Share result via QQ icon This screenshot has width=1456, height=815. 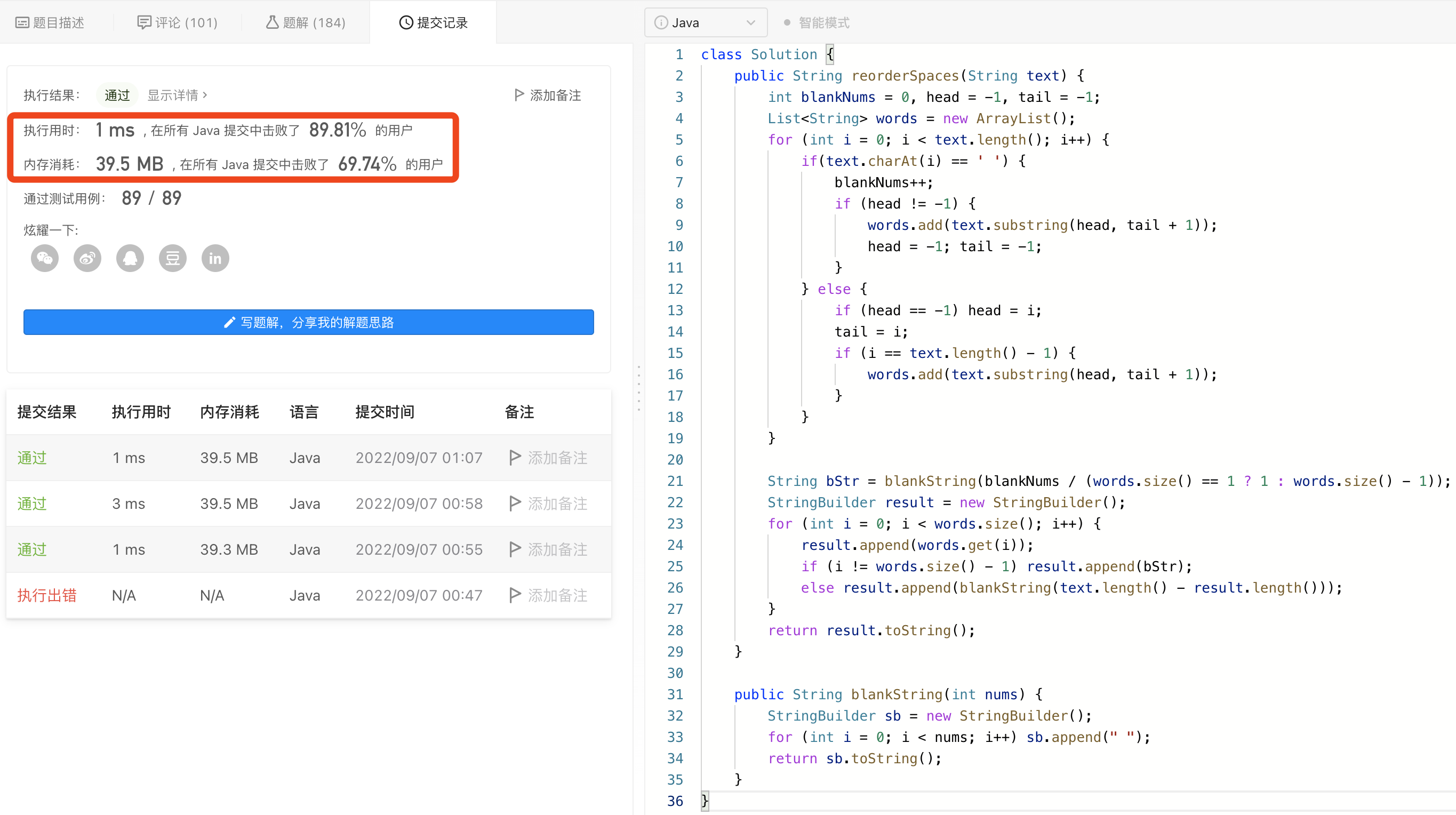point(130,258)
